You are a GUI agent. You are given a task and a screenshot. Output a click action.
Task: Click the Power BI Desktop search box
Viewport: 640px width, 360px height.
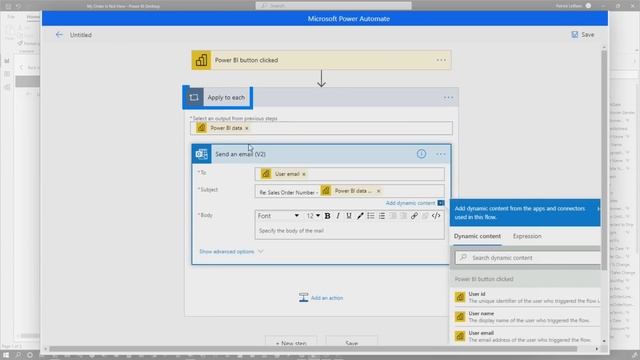[x=333, y=5]
